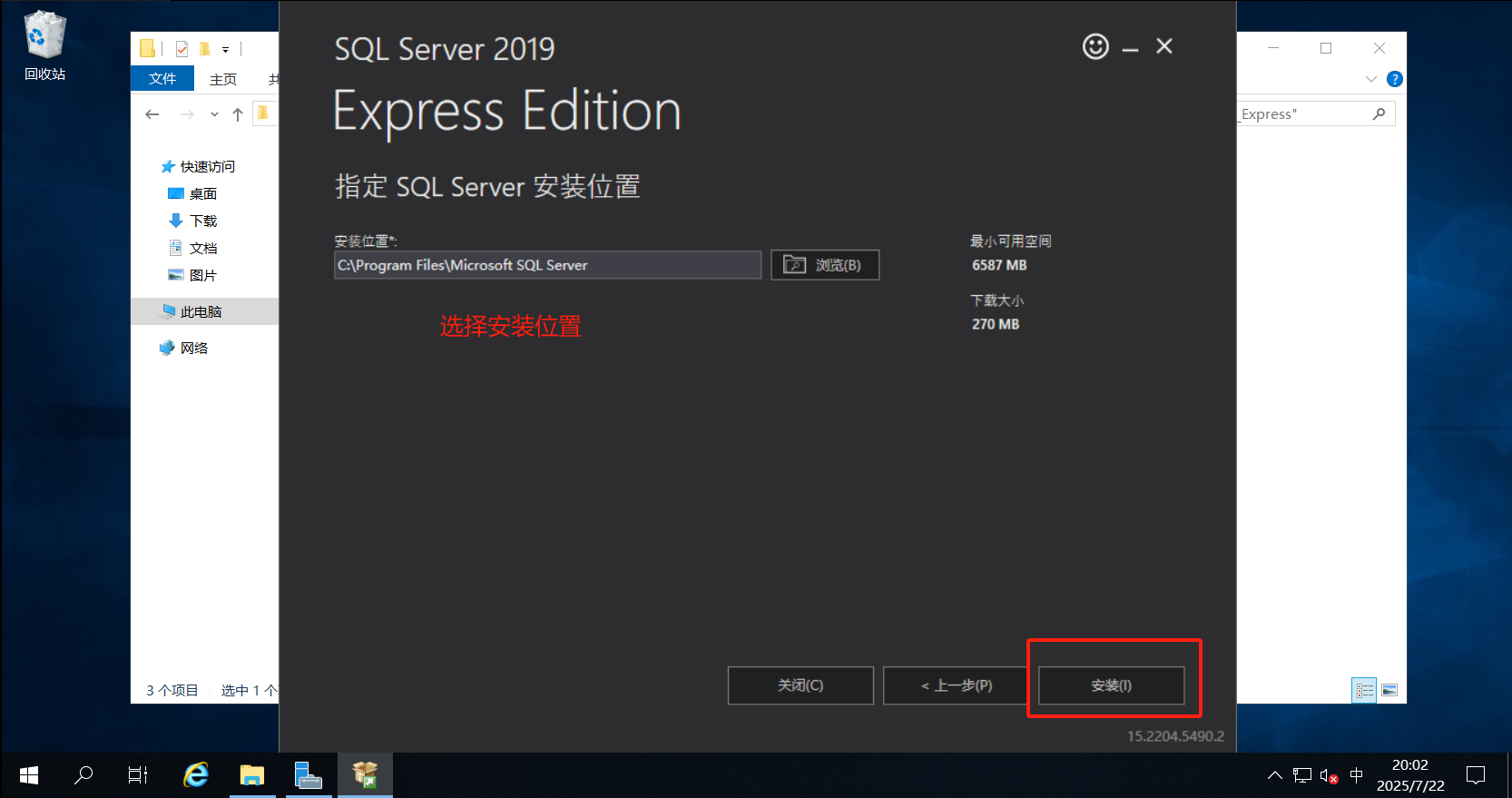Open the Customize Quick Access Toolbar dropdown

pos(225,50)
